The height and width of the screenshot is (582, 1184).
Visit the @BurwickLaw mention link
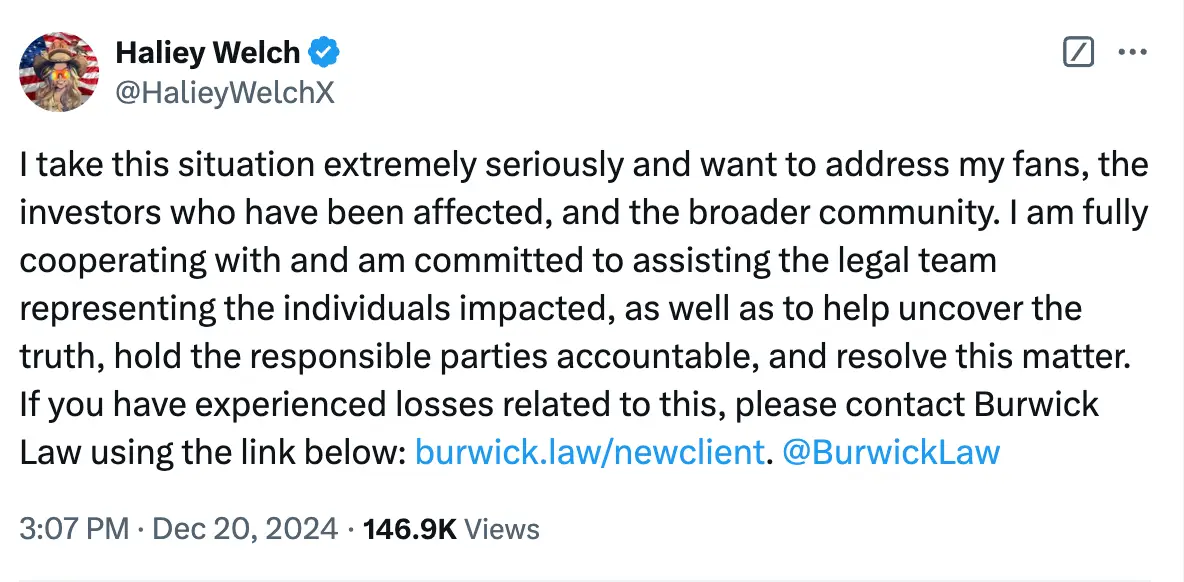[x=890, y=452]
